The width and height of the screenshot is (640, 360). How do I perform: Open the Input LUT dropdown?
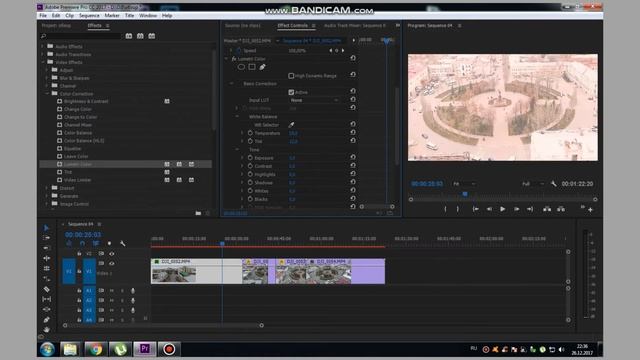click(314, 100)
